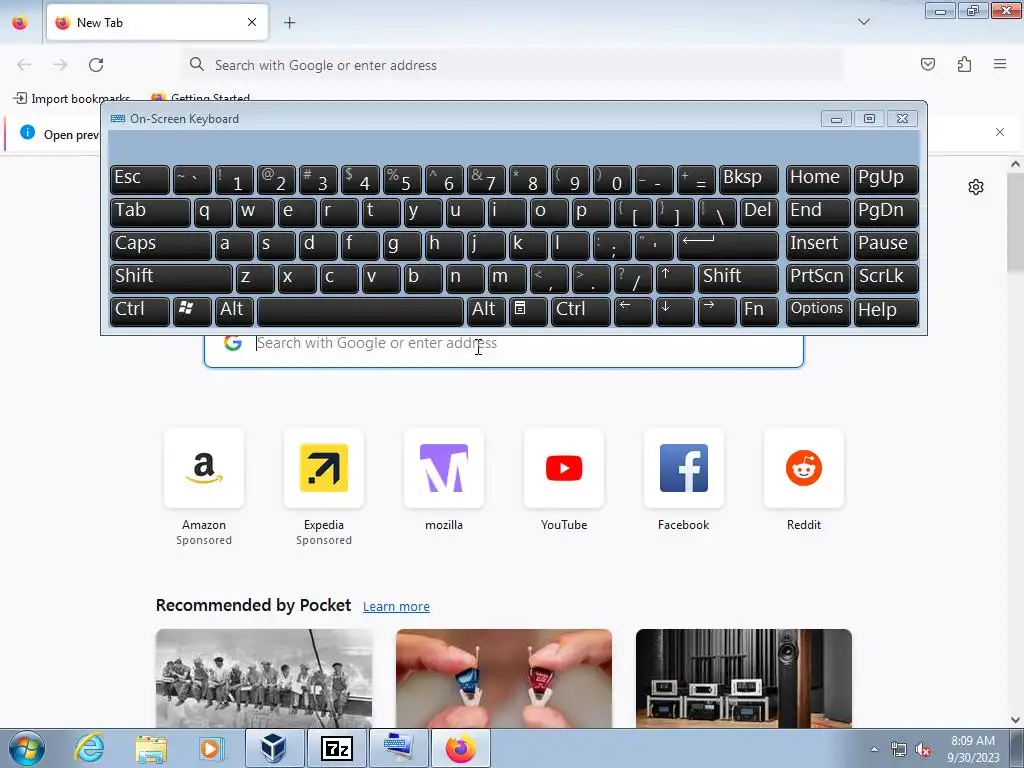This screenshot has height=768, width=1024.
Task: Toggle the left Shift key
Action: pyautogui.click(x=171, y=278)
